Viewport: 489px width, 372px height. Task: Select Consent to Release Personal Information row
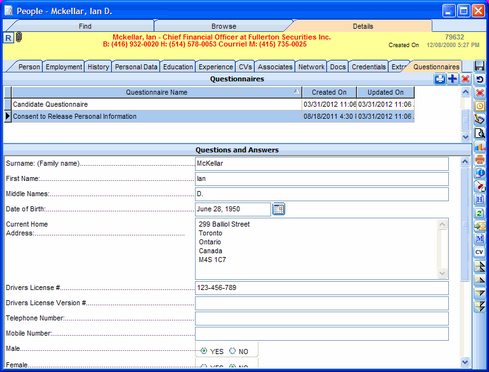213,116
